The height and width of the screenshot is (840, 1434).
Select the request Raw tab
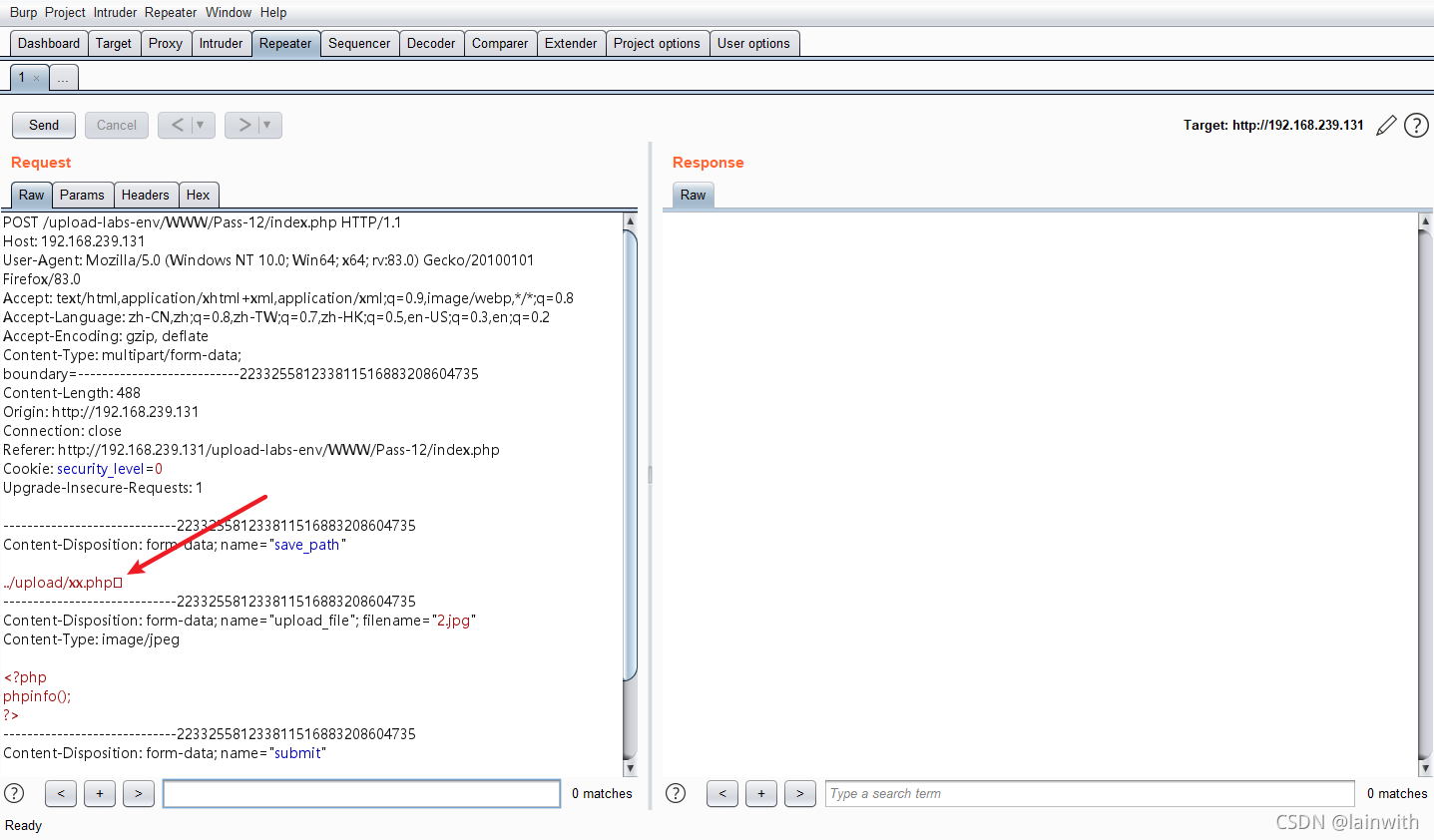[32, 195]
